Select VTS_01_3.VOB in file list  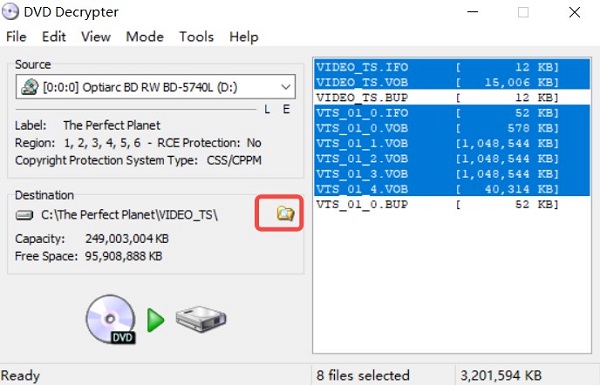[452, 174]
